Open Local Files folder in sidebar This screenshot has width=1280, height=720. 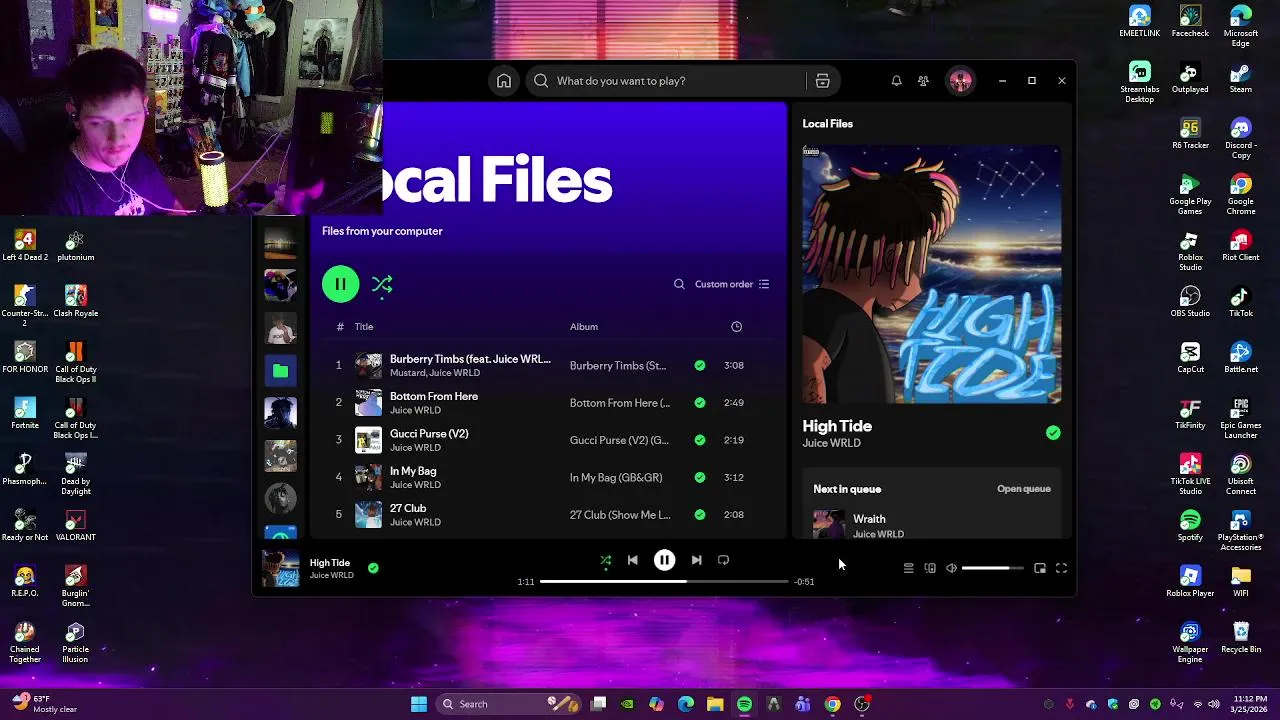pyautogui.click(x=280, y=371)
